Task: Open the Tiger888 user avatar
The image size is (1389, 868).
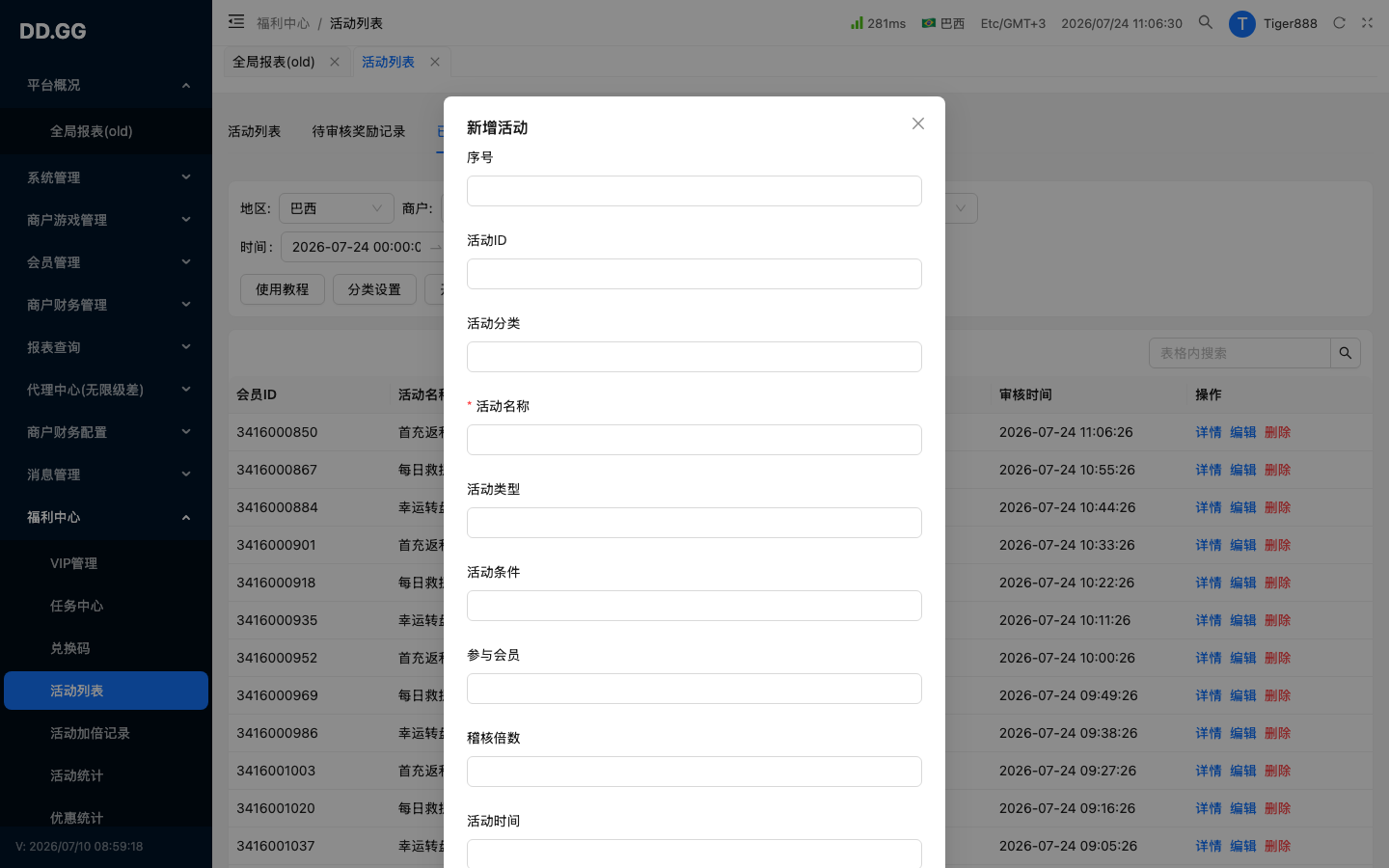Action: coord(1241,23)
